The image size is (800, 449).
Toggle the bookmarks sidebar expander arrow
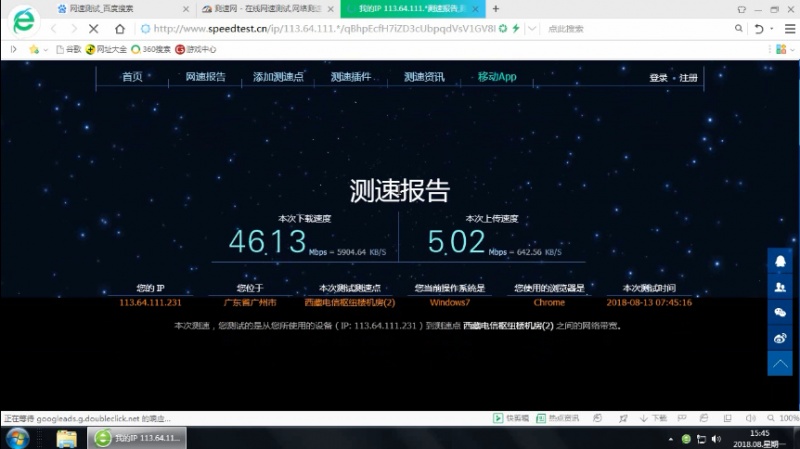pos(14,49)
